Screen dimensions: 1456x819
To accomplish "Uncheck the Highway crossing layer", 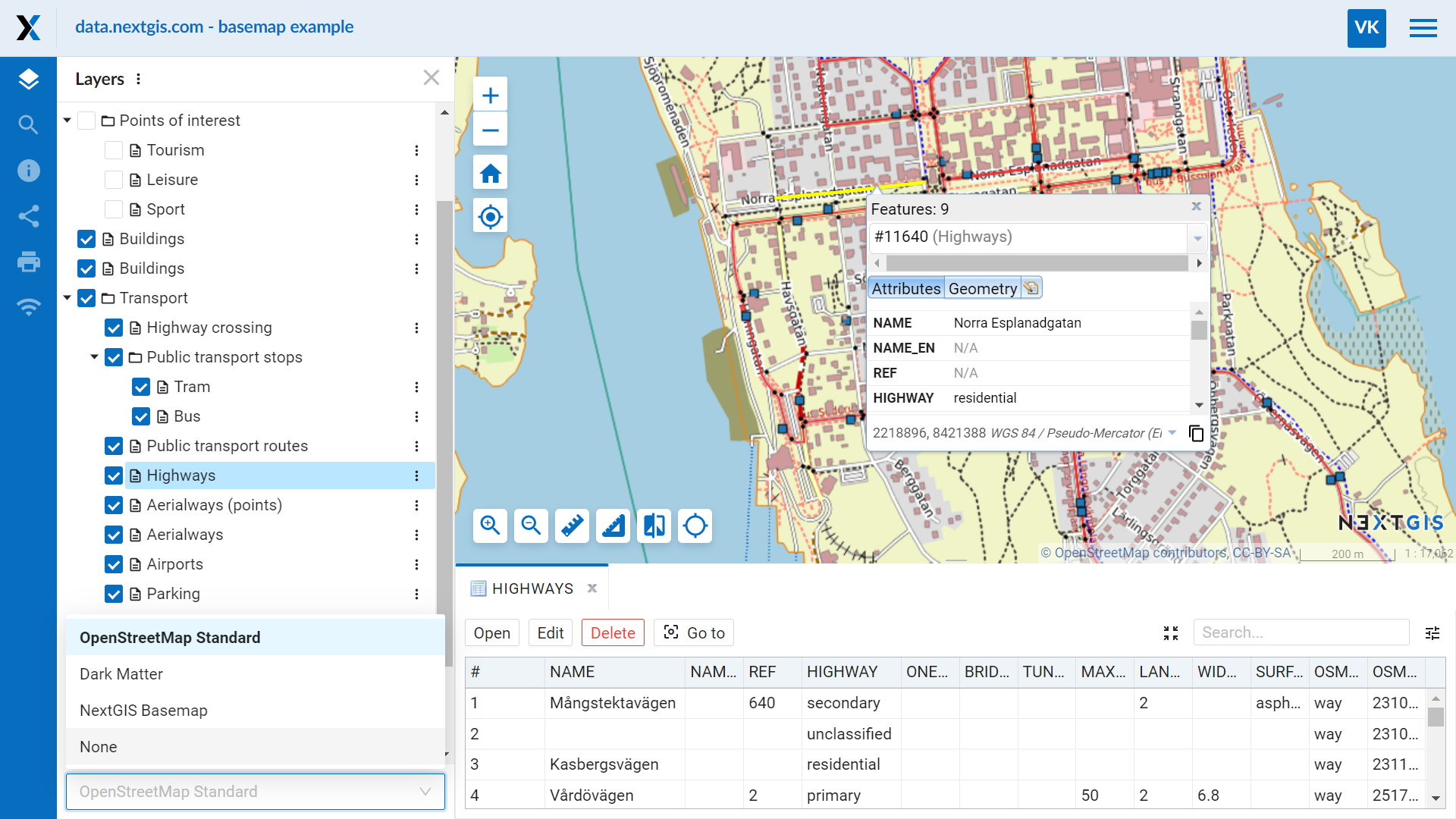I will click(x=114, y=328).
